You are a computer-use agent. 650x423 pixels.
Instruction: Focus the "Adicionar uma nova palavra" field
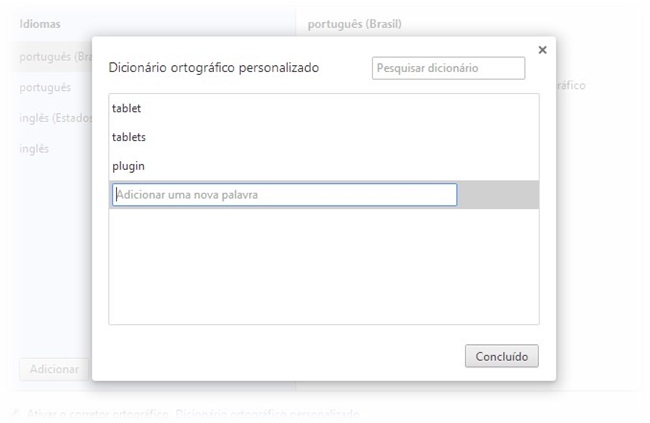click(x=284, y=194)
